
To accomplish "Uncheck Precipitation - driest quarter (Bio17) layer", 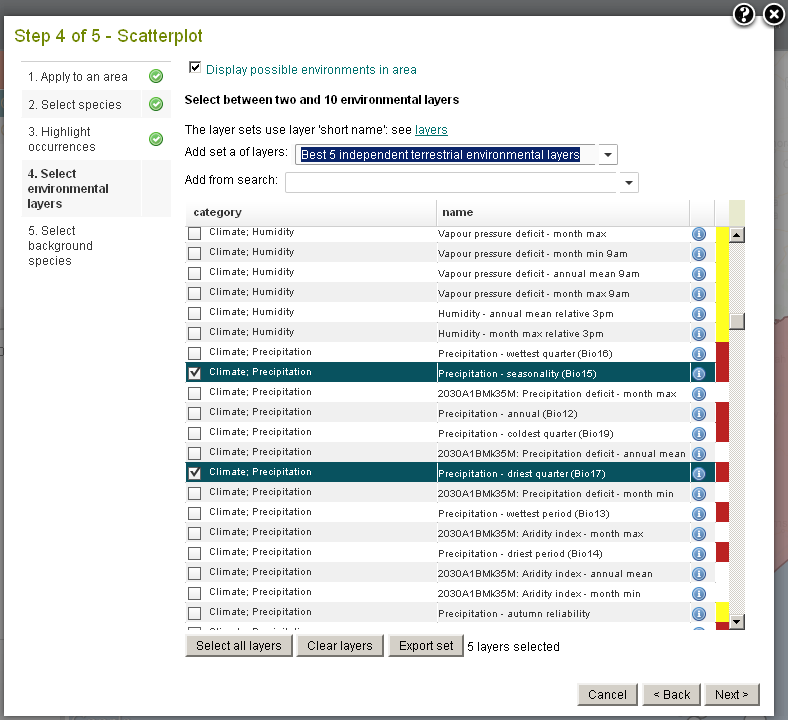I will point(194,473).
